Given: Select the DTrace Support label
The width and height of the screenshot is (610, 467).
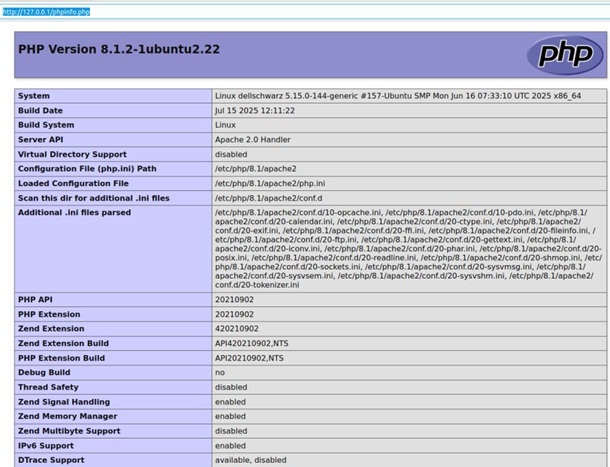Looking at the screenshot, I should (51, 460).
